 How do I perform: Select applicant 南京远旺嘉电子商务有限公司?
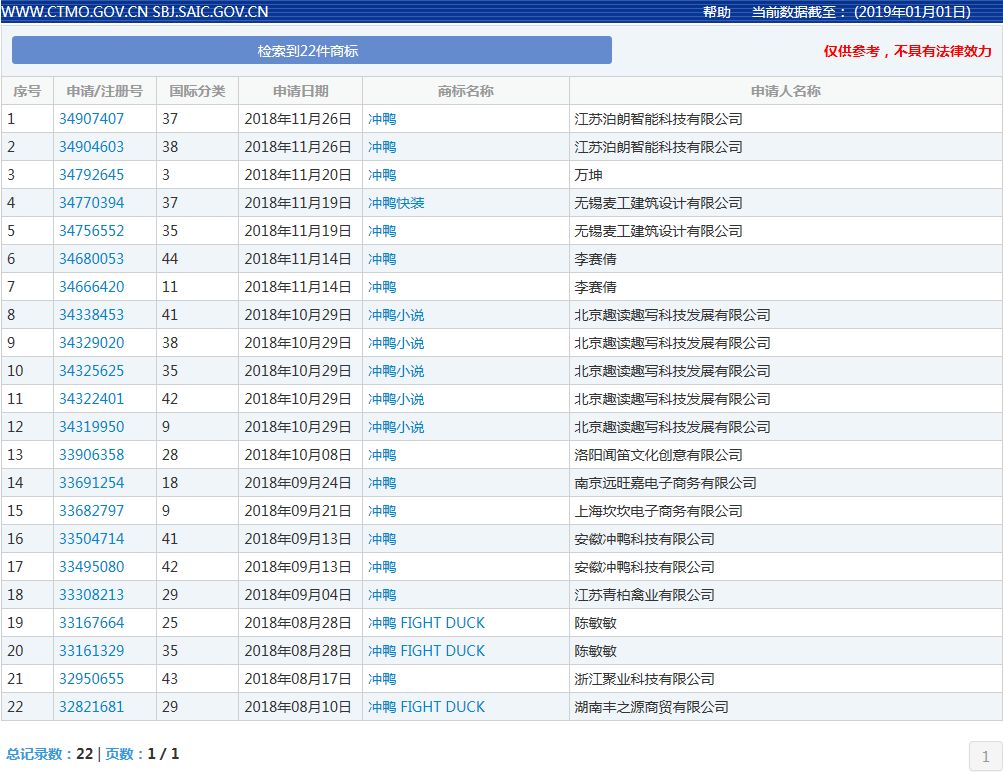tap(665, 483)
